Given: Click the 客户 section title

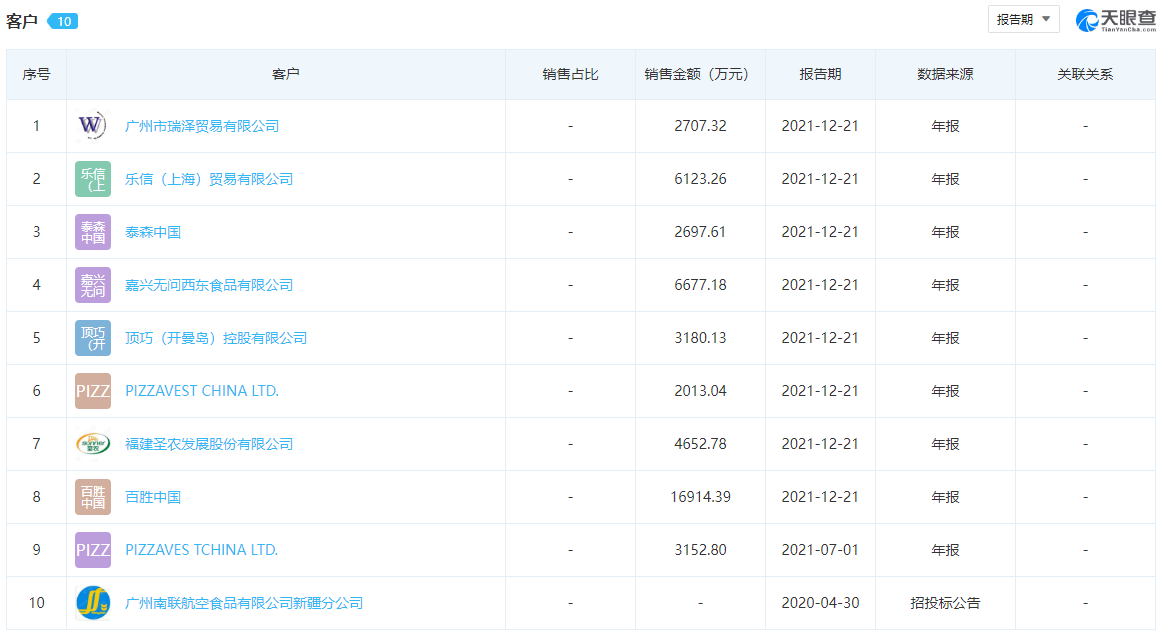Looking at the screenshot, I should (22, 21).
